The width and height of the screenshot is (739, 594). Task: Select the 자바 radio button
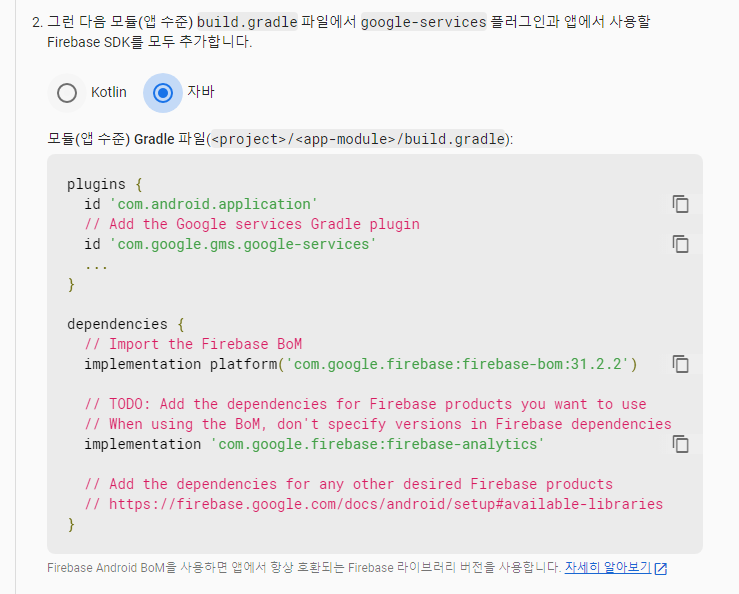[x=163, y=93]
